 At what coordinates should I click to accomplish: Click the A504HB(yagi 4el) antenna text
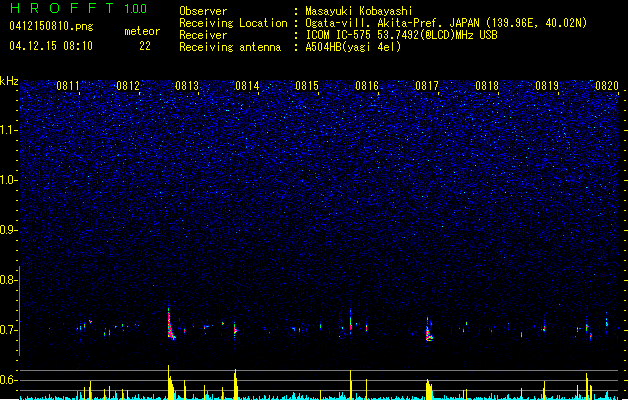(353, 47)
